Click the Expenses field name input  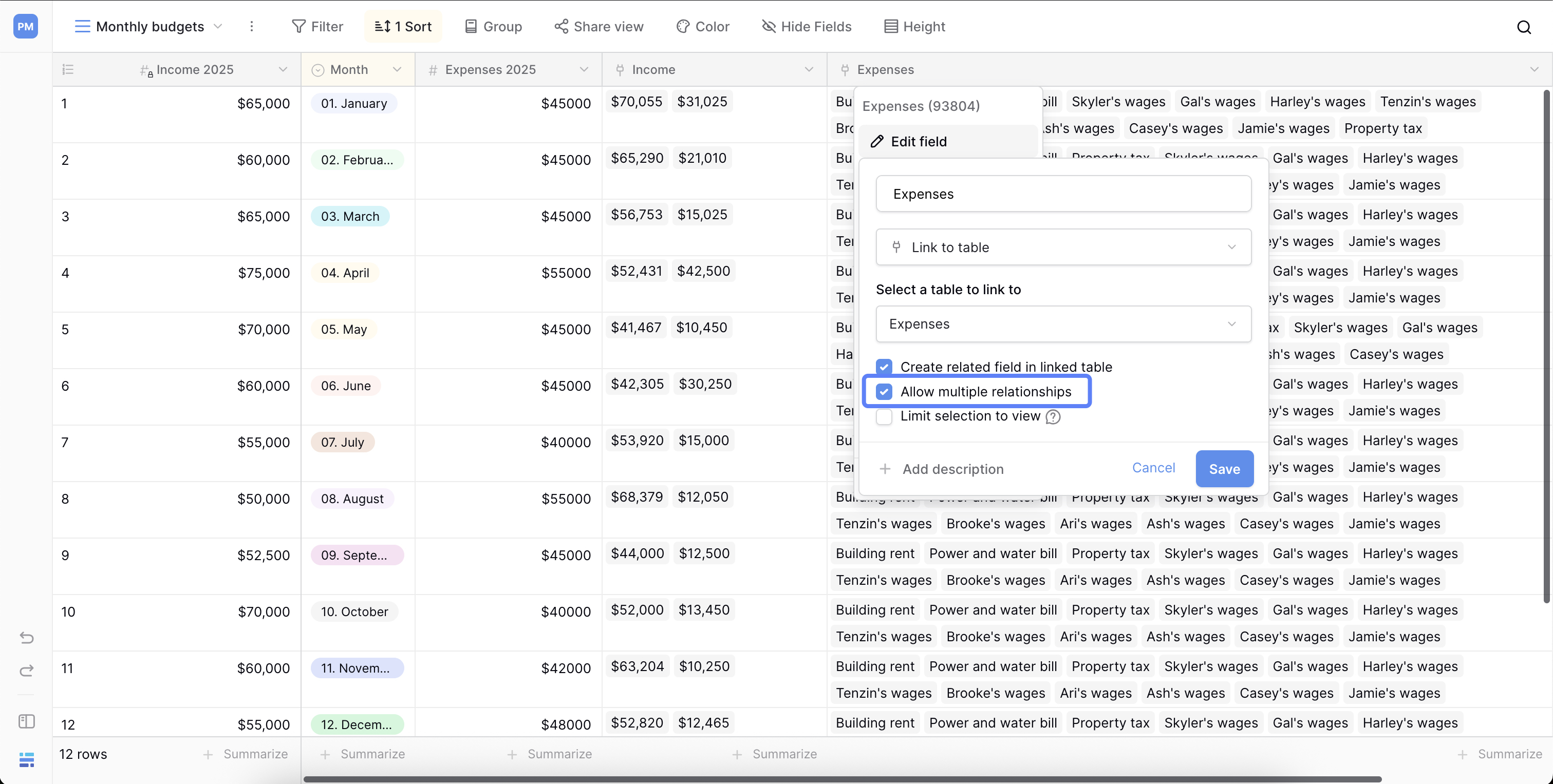point(1062,194)
